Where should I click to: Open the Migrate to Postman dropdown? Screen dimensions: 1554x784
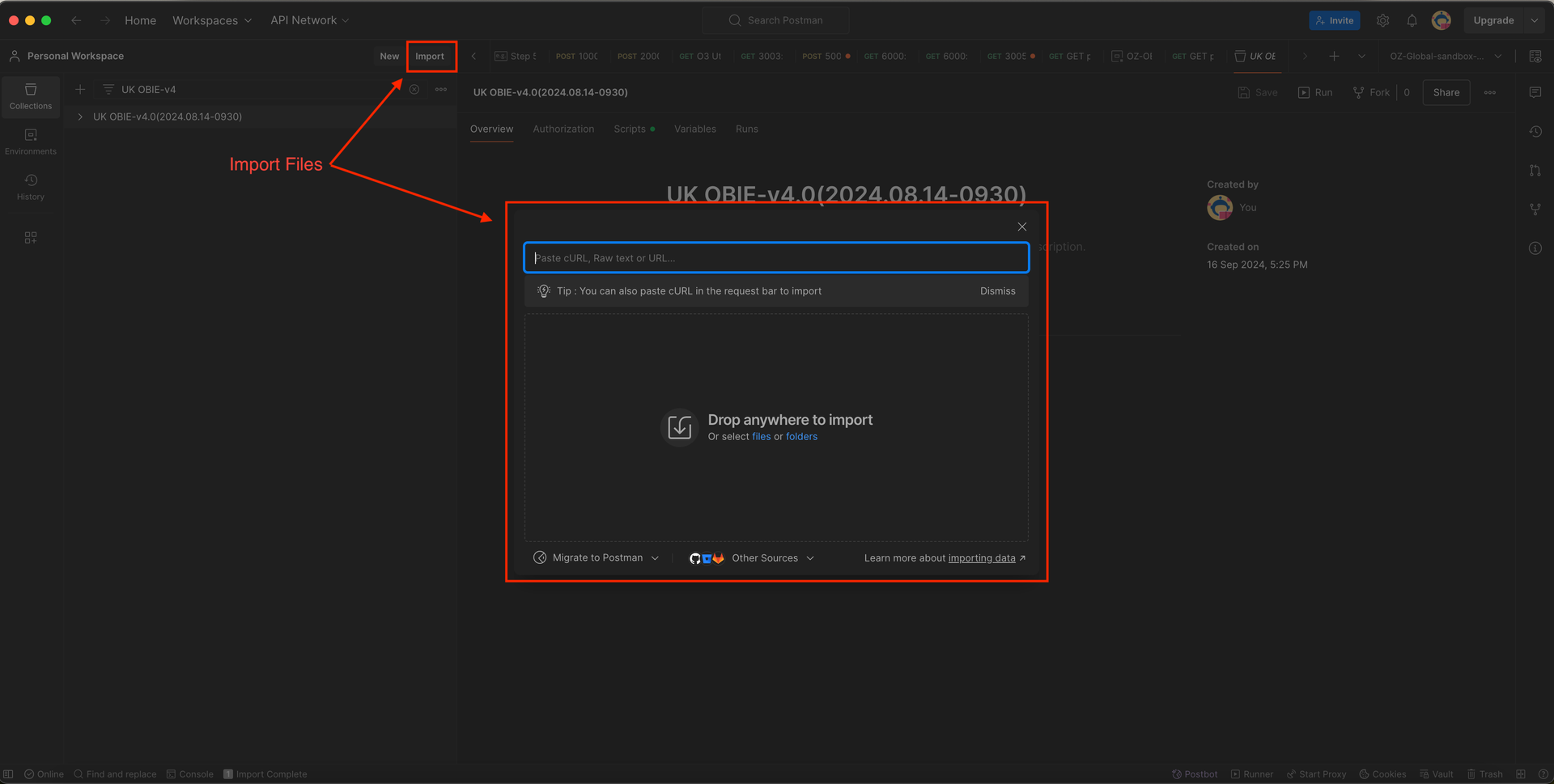(597, 557)
